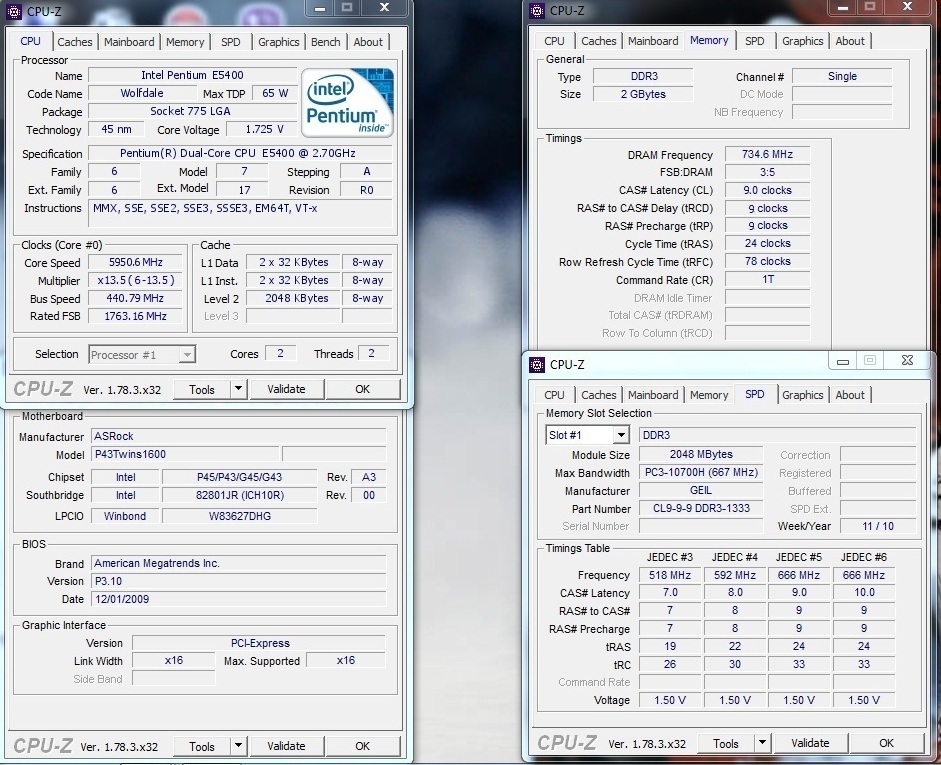941x765 pixels.
Task: Expand the Tools arrow in the SPD window
Action: [762, 743]
